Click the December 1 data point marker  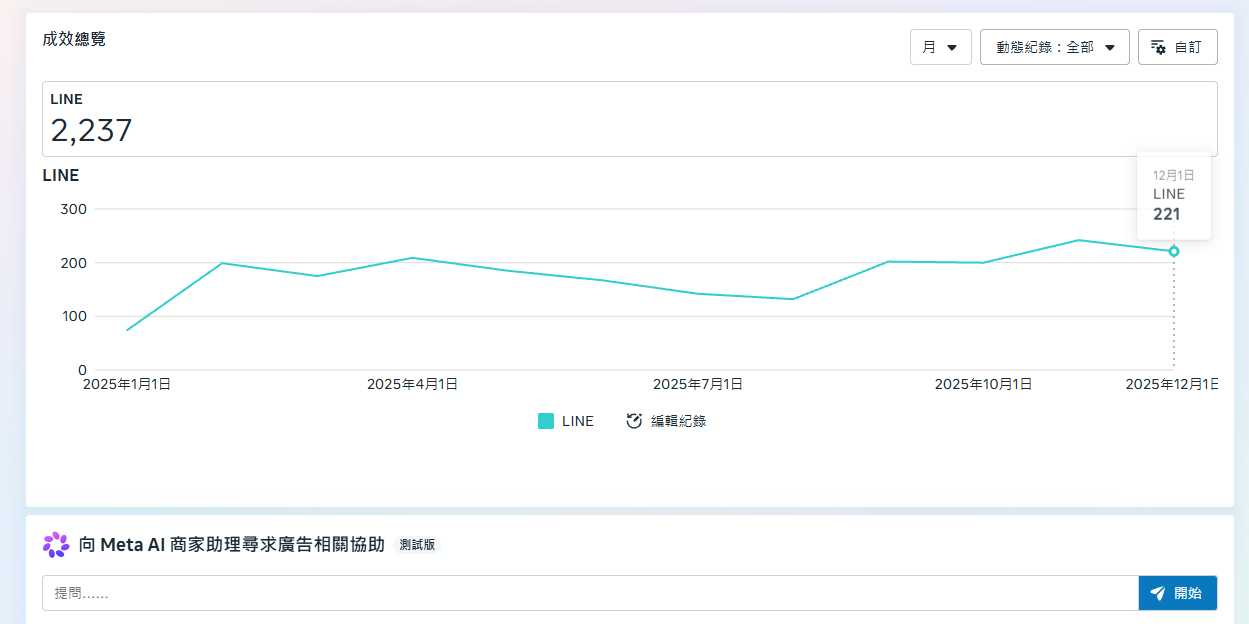pyautogui.click(x=1174, y=251)
